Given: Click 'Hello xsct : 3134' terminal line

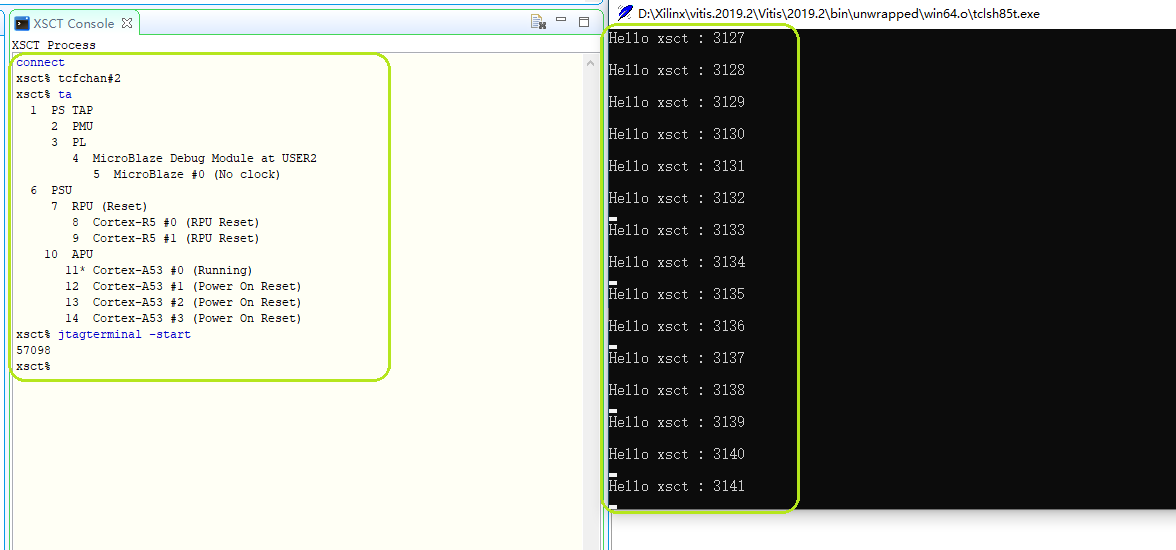Looking at the screenshot, I should (676, 263).
